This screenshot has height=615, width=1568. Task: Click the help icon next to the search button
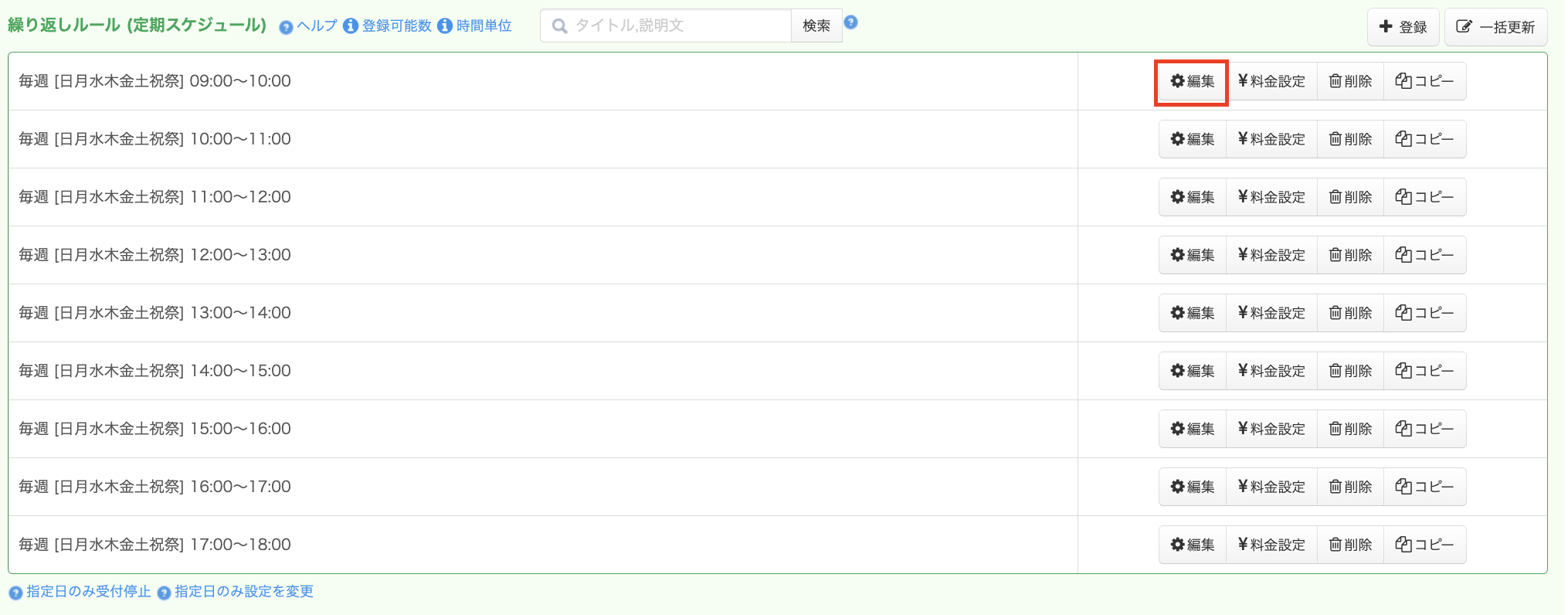tap(850, 22)
